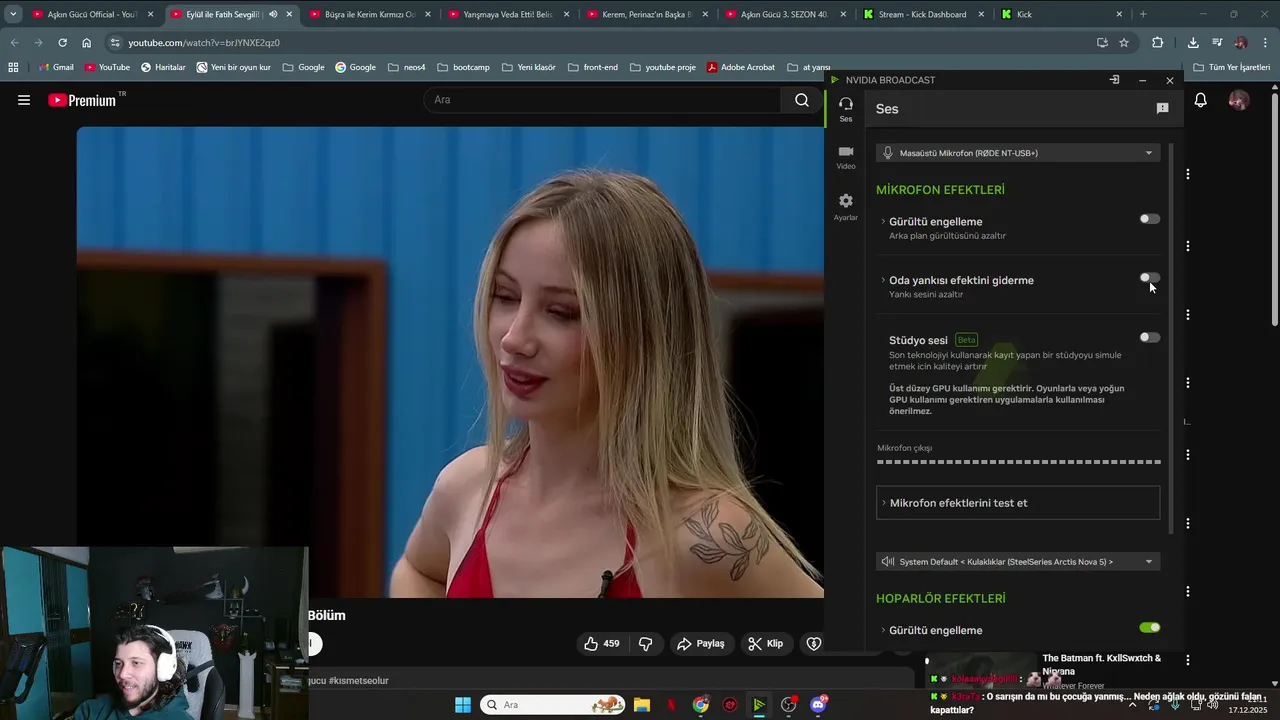Open the Adobe Acrobat bookmark

tap(741, 67)
